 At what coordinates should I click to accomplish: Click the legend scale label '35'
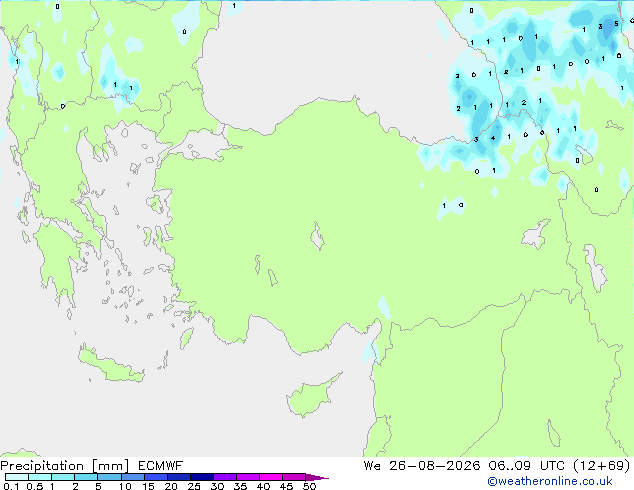pyautogui.click(x=240, y=486)
